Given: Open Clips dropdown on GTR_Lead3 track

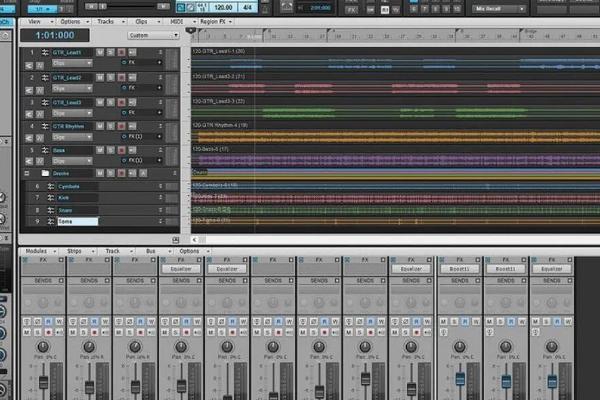Looking at the screenshot, I should coord(72,113).
